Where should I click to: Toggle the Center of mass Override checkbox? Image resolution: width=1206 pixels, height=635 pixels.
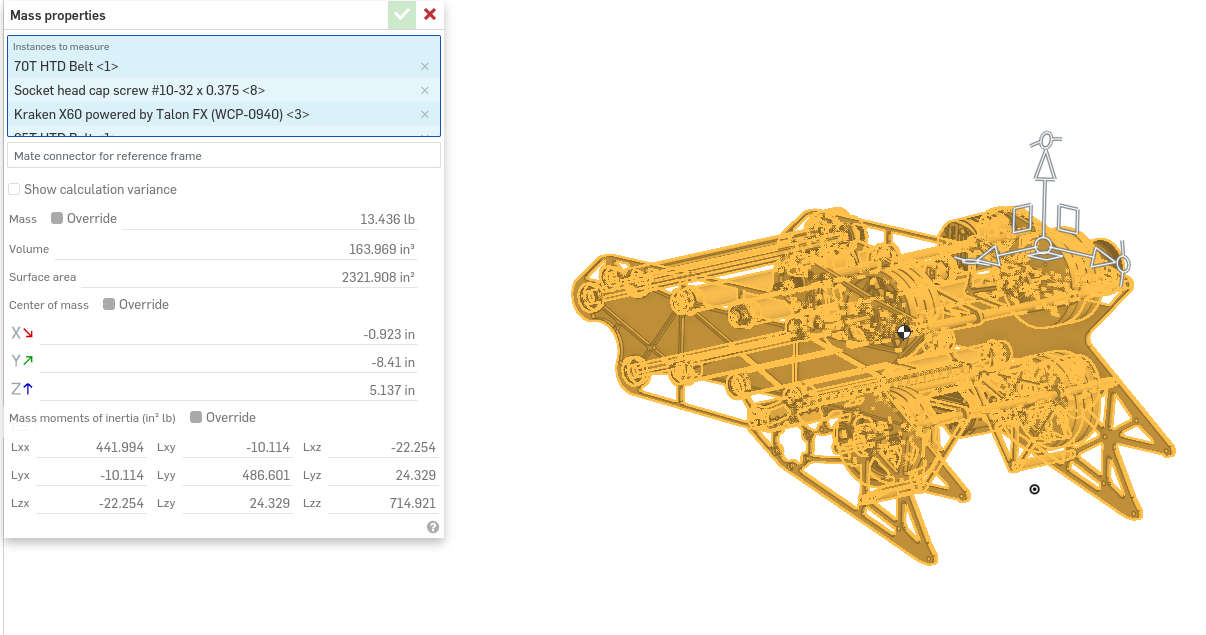(109, 305)
